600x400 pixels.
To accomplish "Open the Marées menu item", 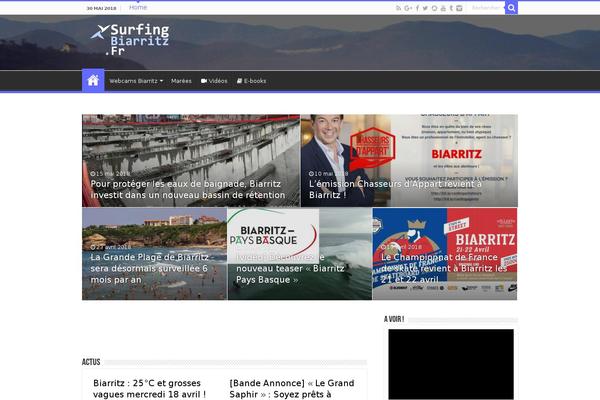I will [181, 81].
